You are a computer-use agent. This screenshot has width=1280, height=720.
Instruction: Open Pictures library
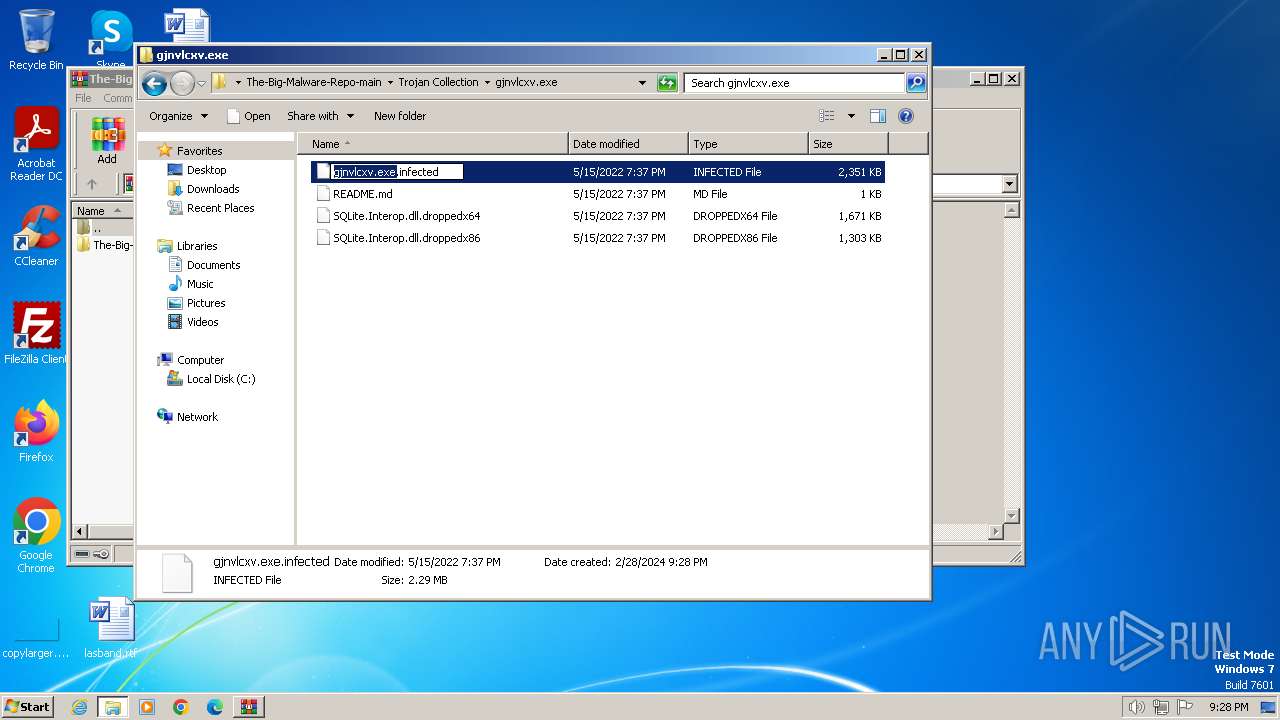(x=205, y=303)
